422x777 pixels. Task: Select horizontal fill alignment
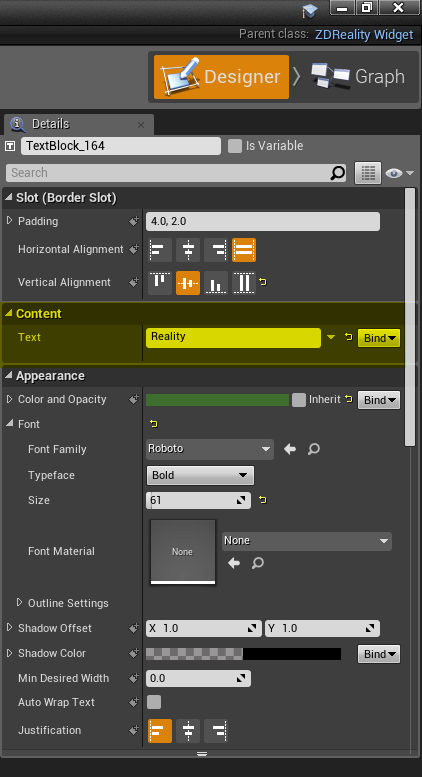pyautogui.click(x=244, y=250)
